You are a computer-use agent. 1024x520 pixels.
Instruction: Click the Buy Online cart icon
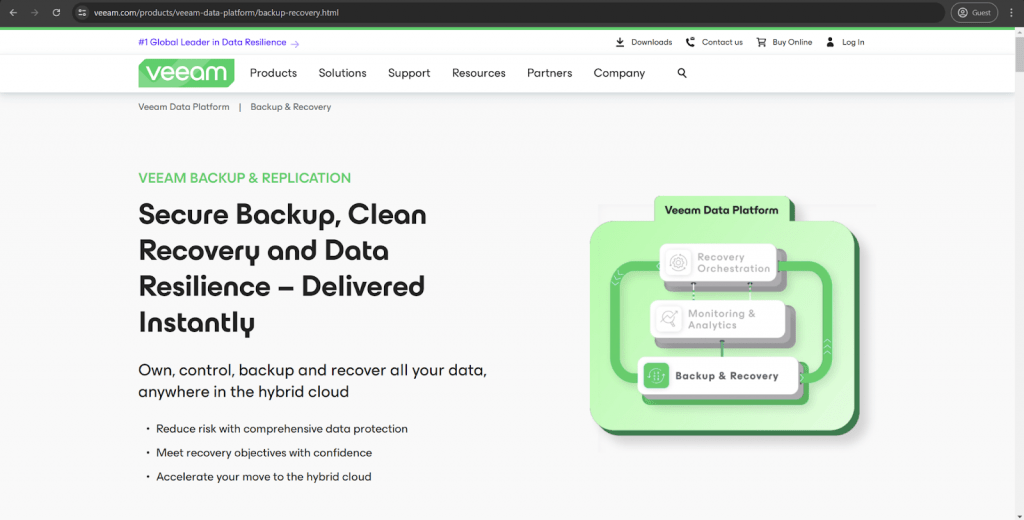(761, 42)
